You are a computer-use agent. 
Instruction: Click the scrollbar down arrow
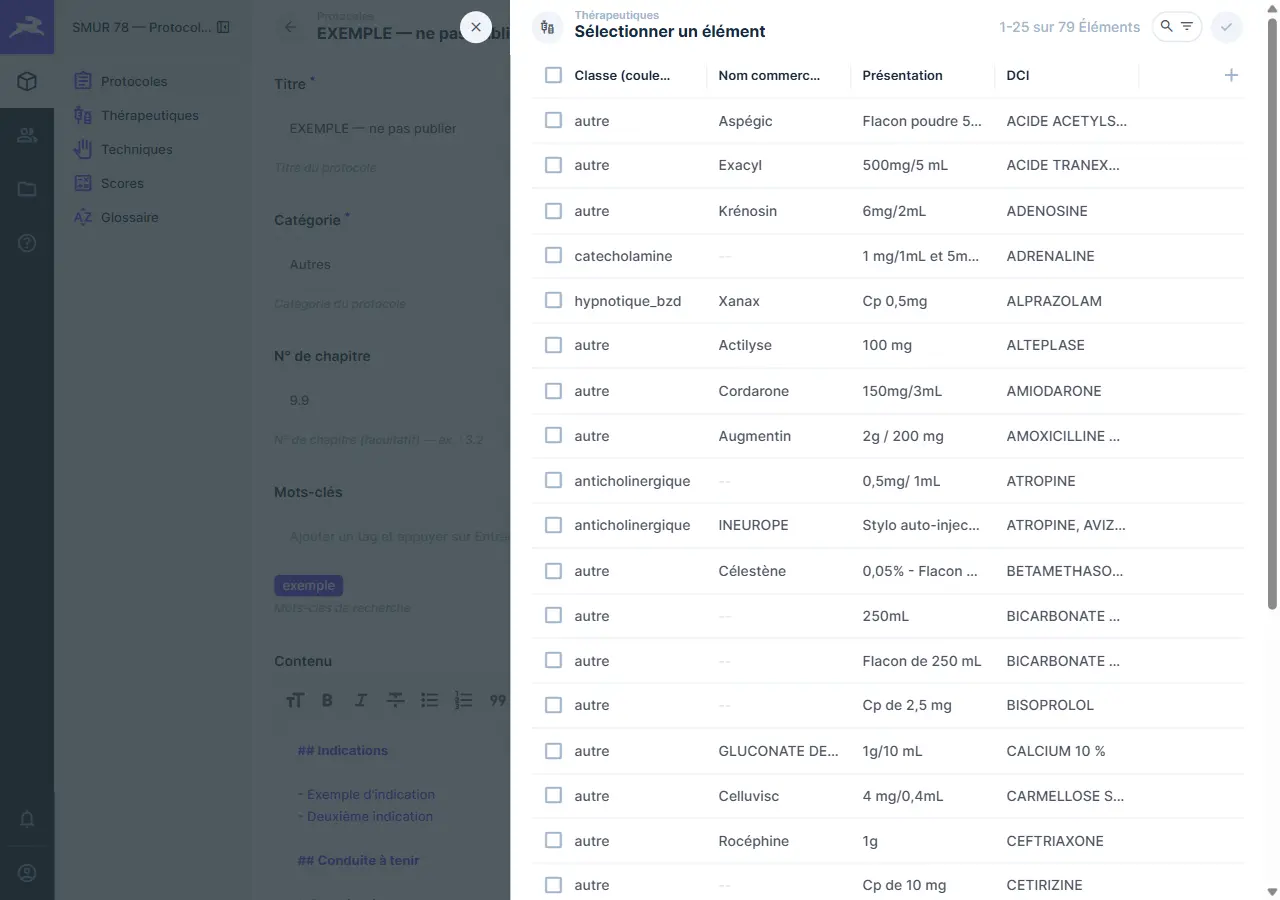1272,891
